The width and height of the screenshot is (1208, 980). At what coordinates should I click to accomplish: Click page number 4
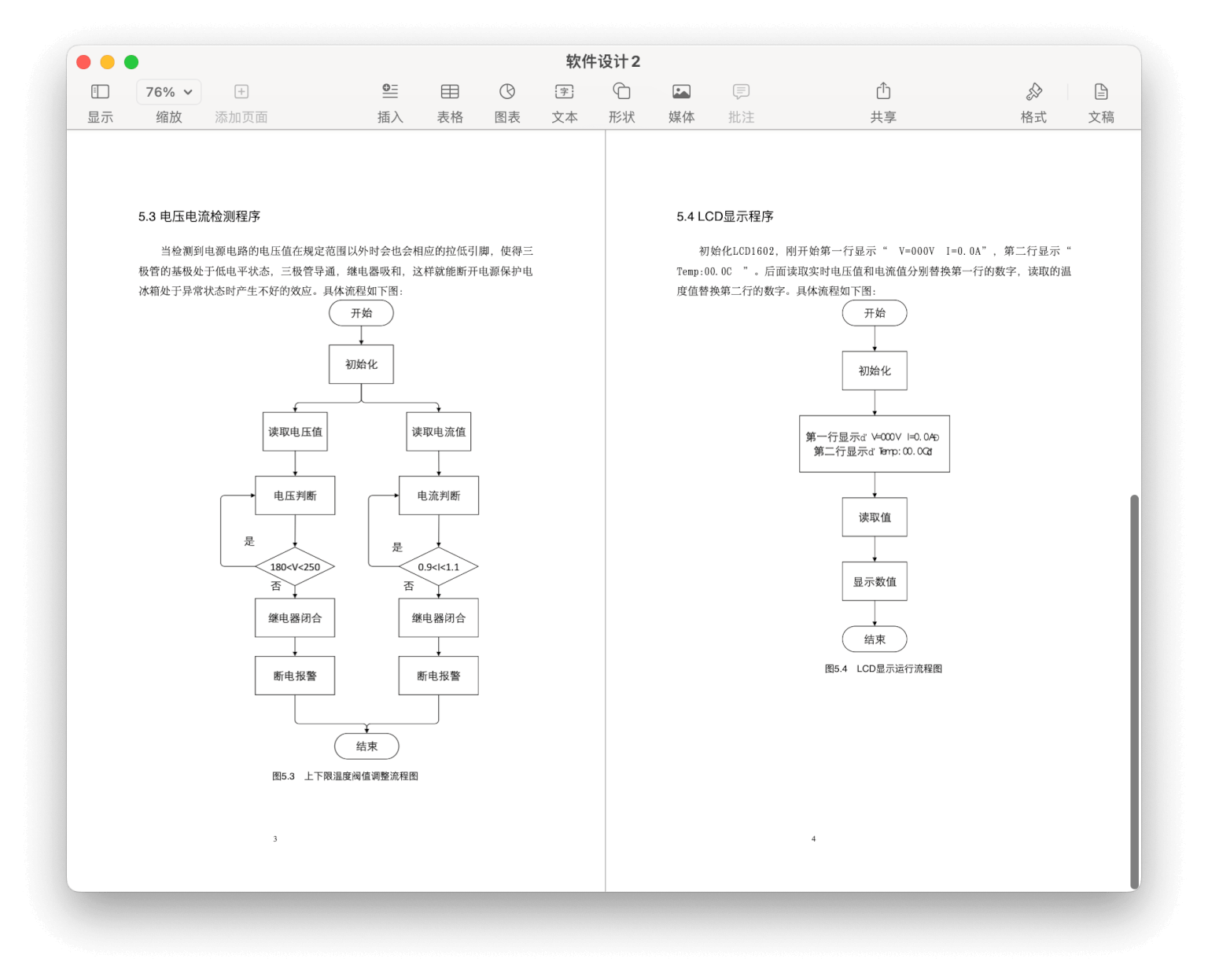(813, 839)
